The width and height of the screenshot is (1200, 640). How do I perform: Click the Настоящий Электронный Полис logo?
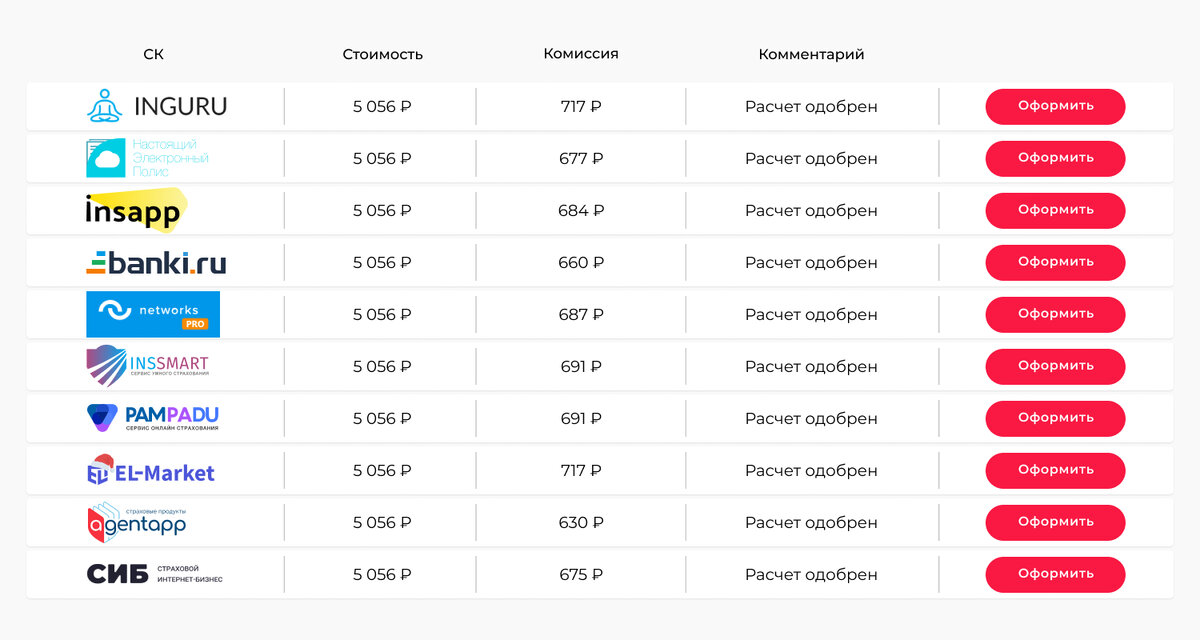pyautogui.click(x=147, y=158)
